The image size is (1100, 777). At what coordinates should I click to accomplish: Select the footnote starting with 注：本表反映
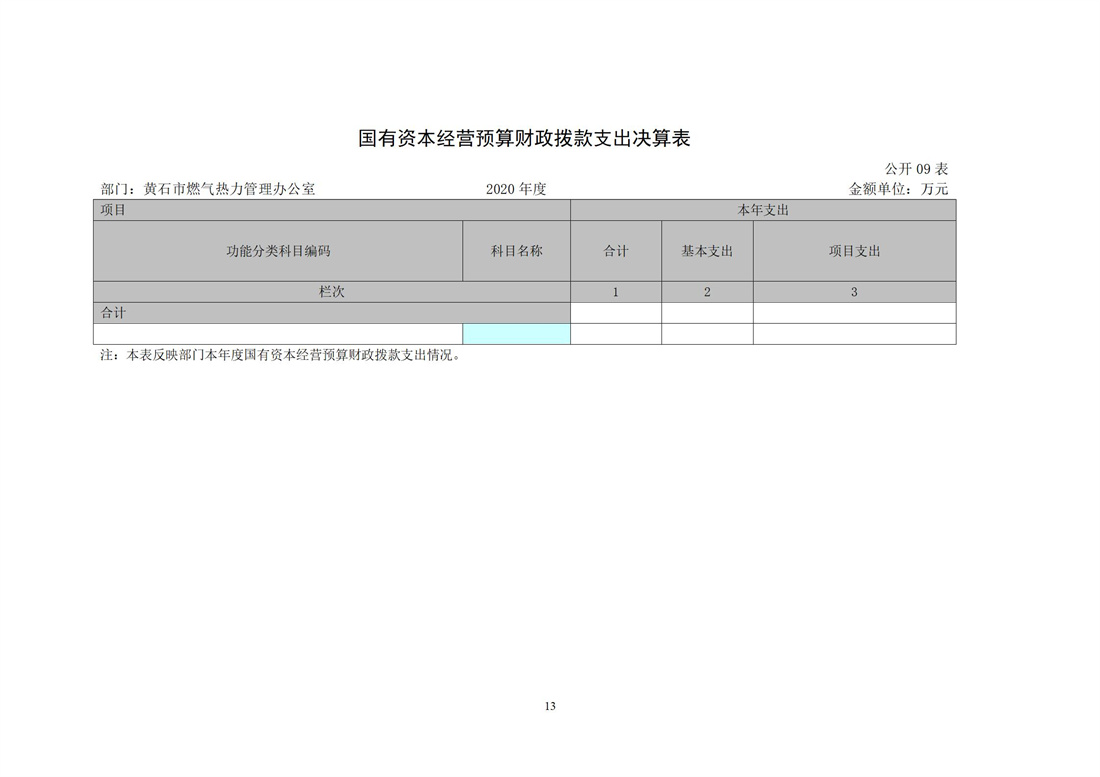[x=281, y=356]
